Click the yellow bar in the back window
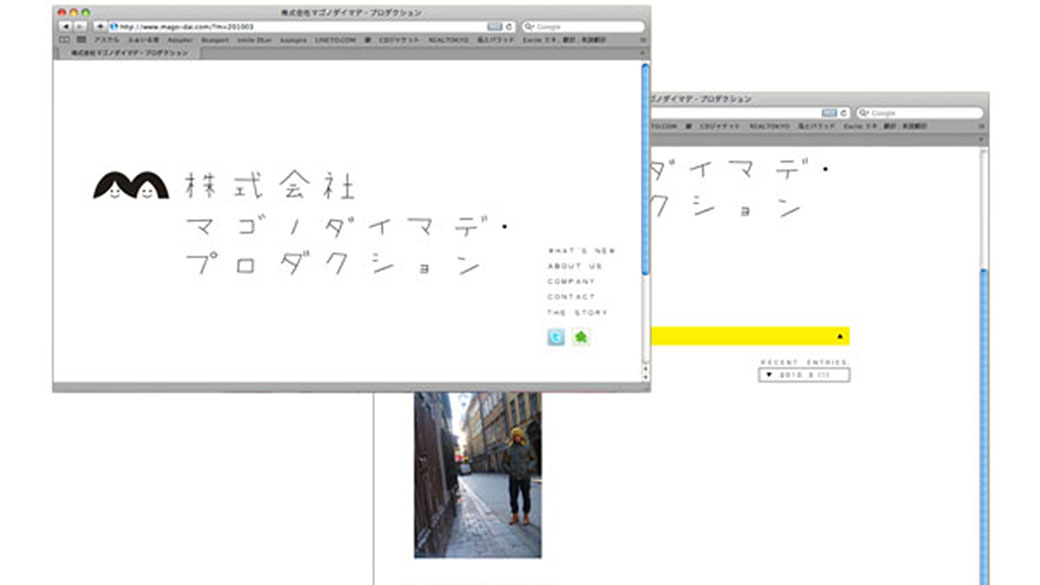1040x585 pixels. [750, 336]
